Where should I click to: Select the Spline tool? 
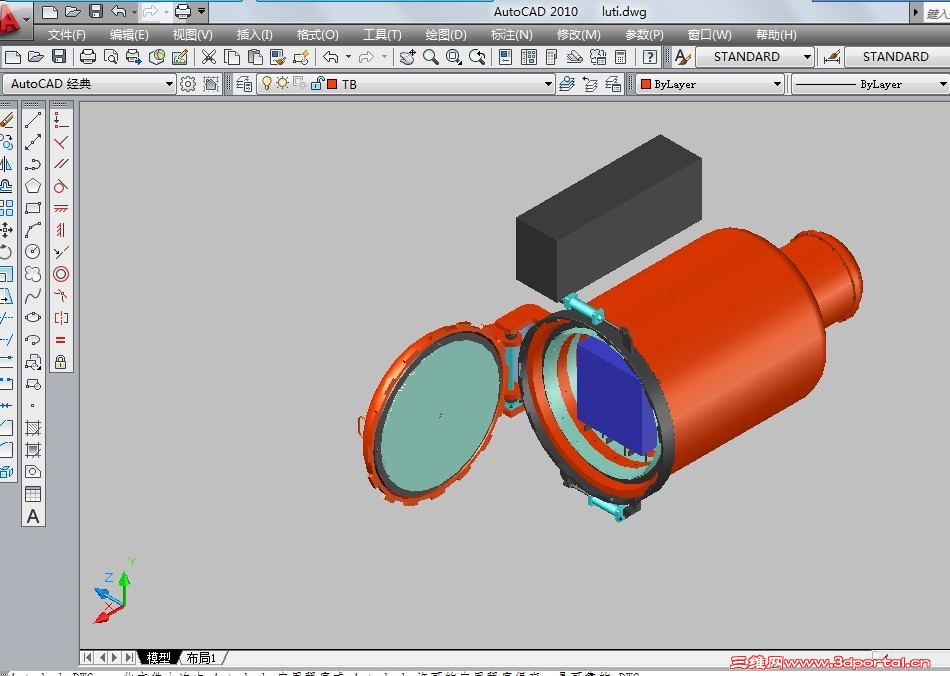(33, 294)
